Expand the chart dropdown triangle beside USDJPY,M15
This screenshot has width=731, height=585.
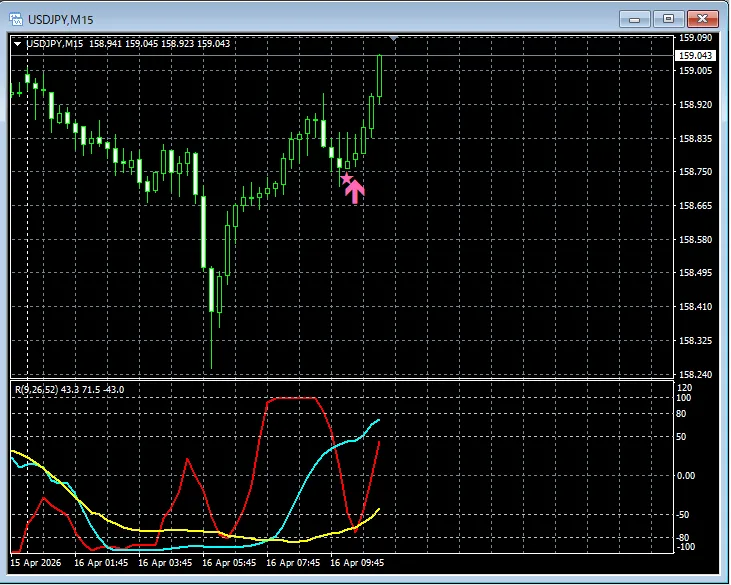[x=18, y=44]
